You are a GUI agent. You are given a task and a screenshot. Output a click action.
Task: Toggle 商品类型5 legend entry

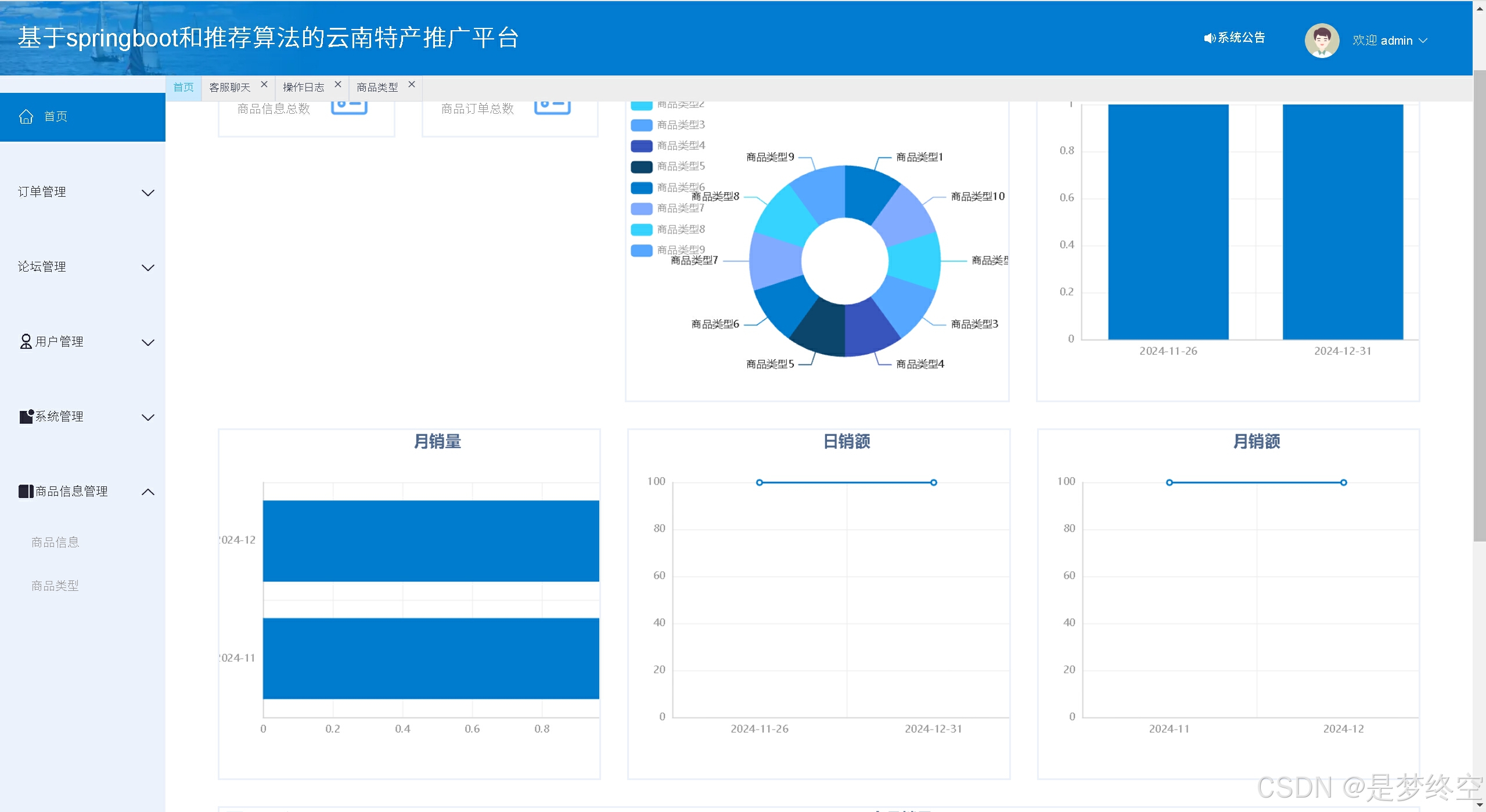681,167
